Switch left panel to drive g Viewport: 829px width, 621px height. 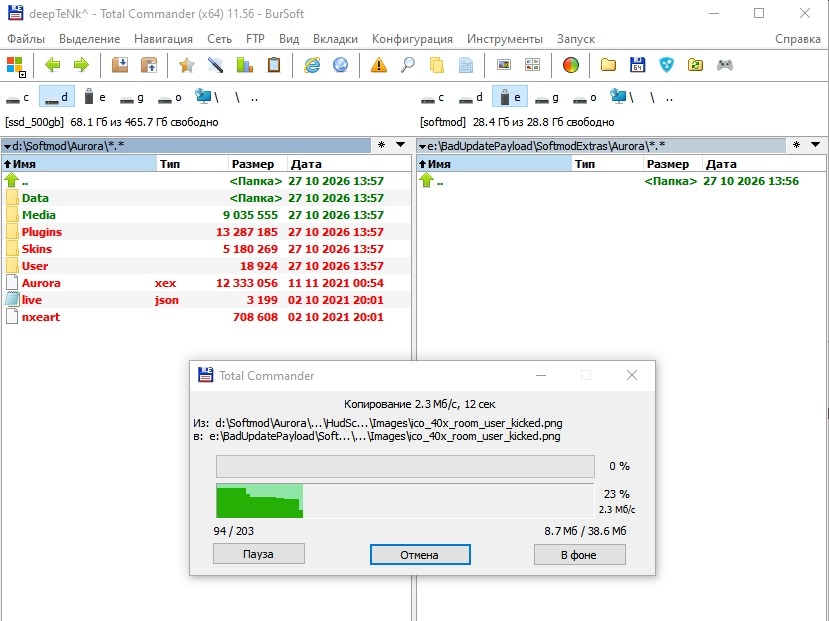pyautogui.click(x=132, y=98)
